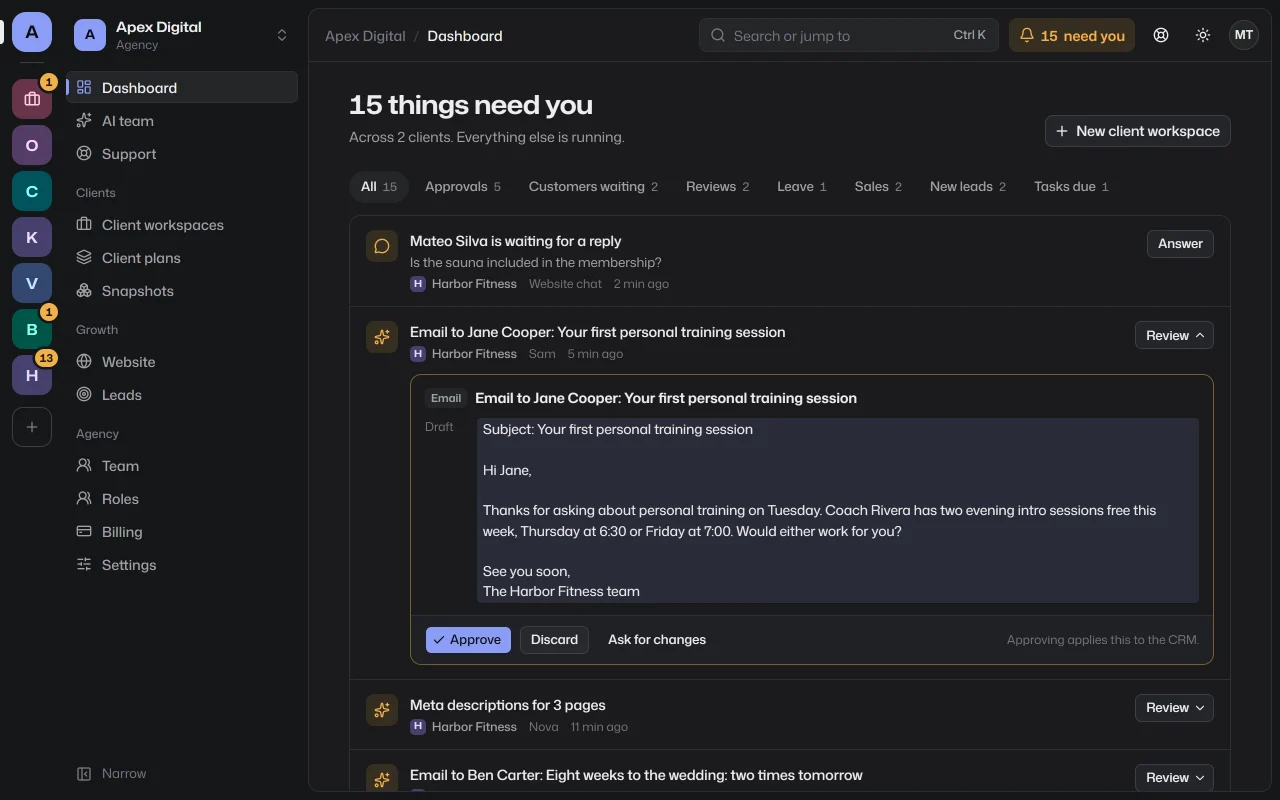Open Team in the sidebar
The image size is (1280, 800).
[x=182, y=466]
